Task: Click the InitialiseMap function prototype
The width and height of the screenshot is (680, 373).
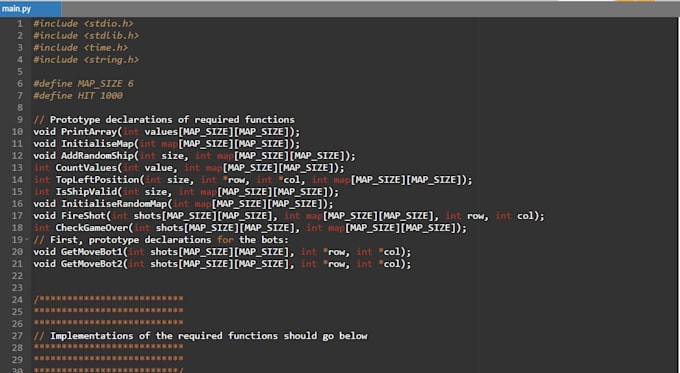Action: [x=167, y=144]
